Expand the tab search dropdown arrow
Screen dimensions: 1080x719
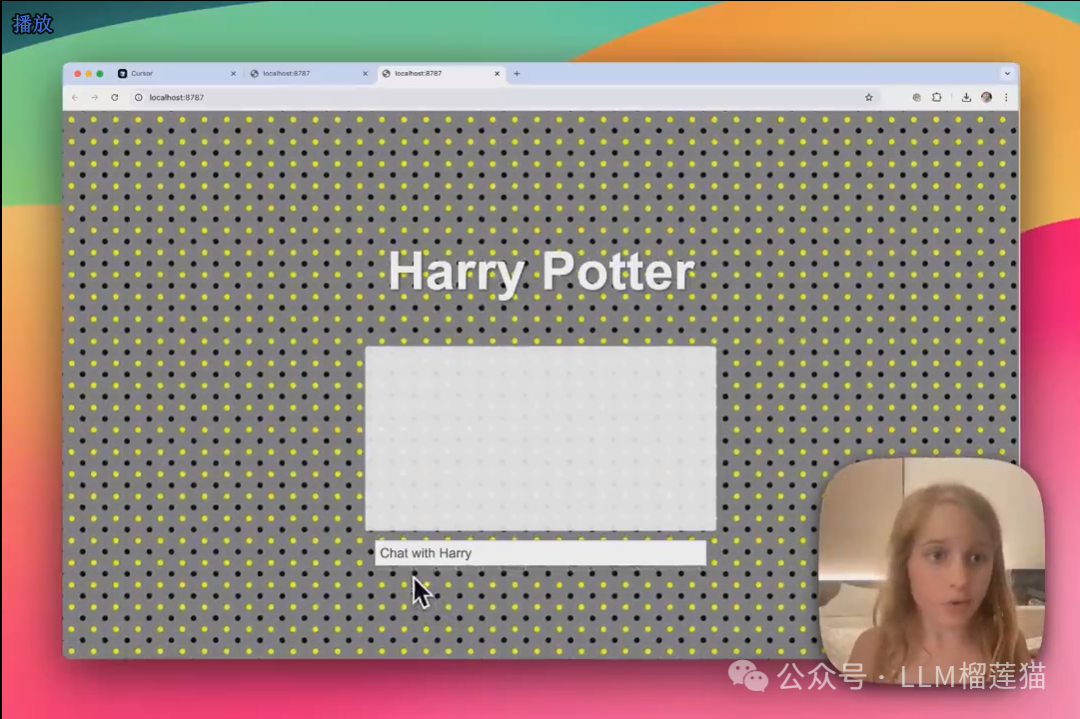(x=1006, y=74)
